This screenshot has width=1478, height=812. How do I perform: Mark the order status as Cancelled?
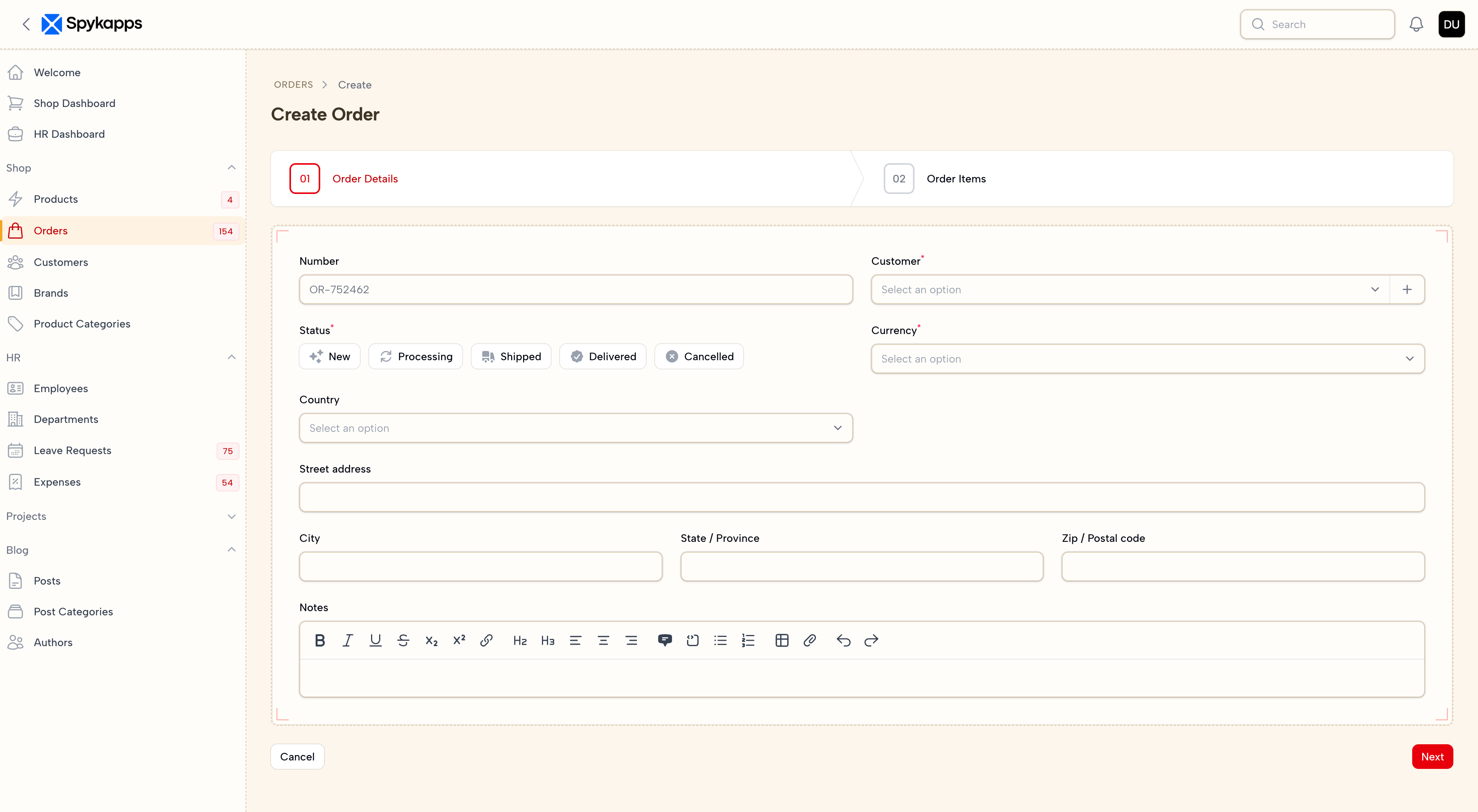tap(699, 356)
